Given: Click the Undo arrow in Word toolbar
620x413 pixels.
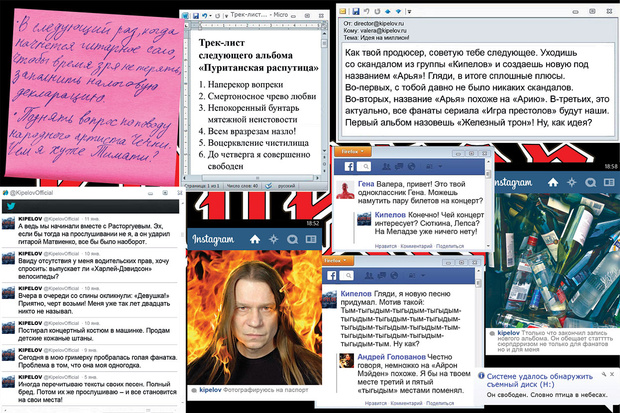Looking at the screenshot, I should coord(204,16).
